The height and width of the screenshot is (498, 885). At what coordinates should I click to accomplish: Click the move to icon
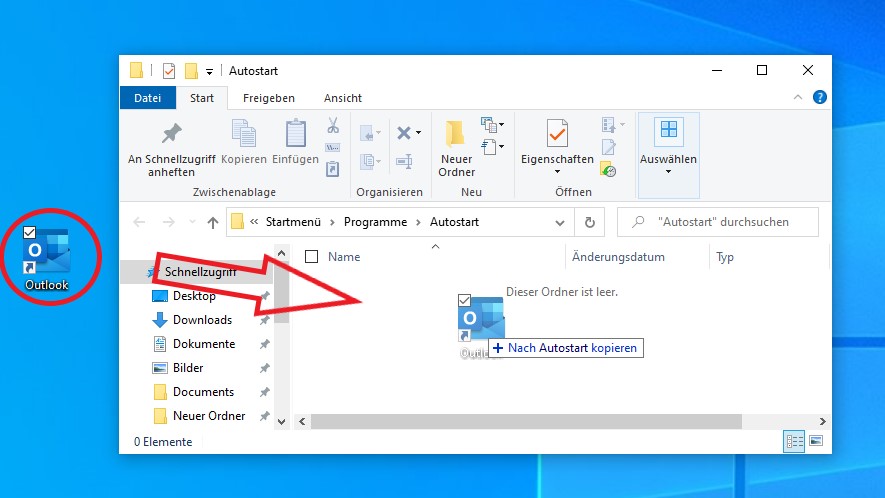click(366, 134)
